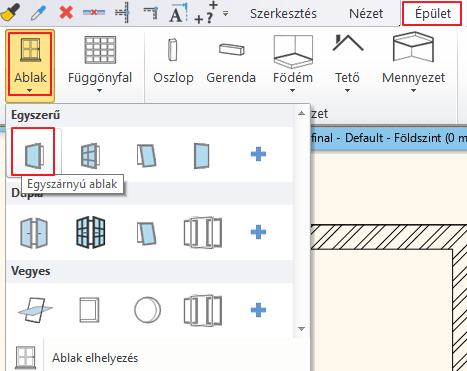Open the quick access toolbar customize arrow
The image size is (467, 371).
click(x=226, y=14)
